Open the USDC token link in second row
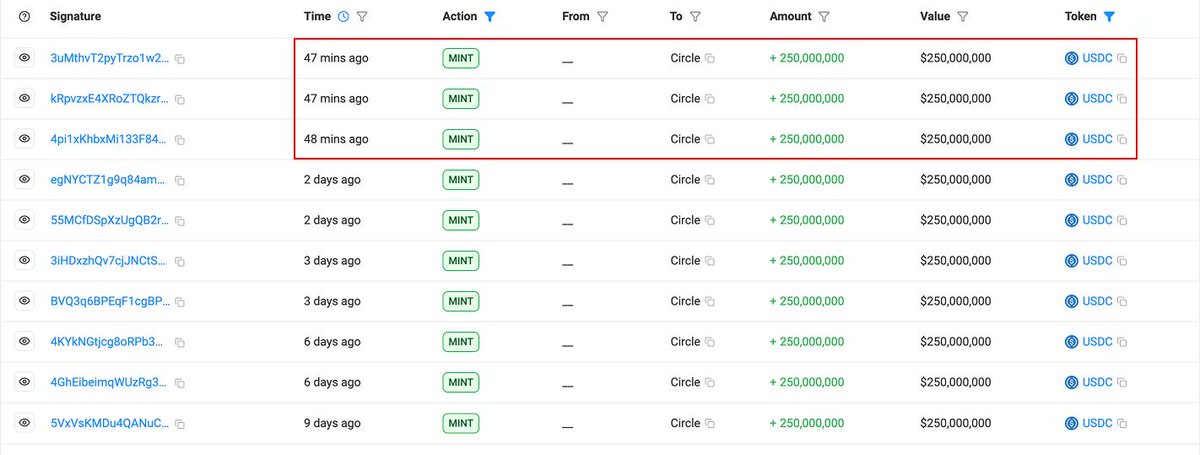Image resolution: width=1200 pixels, height=455 pixels. pyautogui.click(x=1097, y=99)
